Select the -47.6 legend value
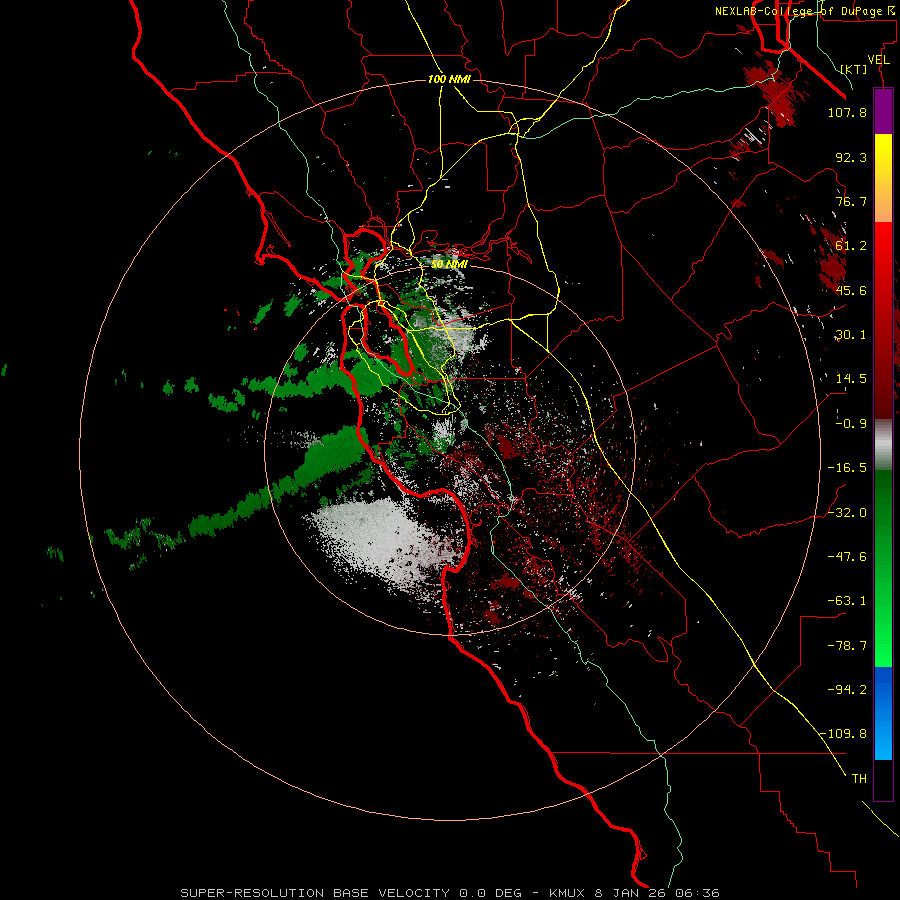 (847, 557)
